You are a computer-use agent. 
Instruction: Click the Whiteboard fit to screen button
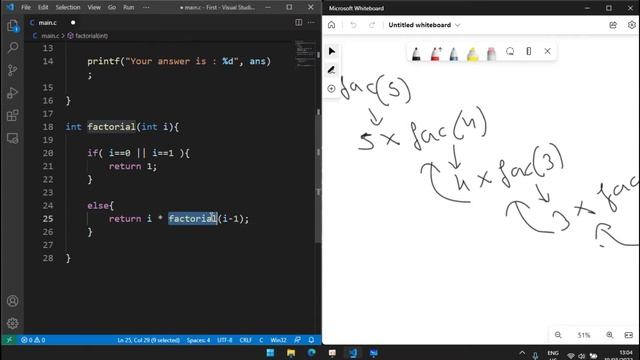[629, 335]
